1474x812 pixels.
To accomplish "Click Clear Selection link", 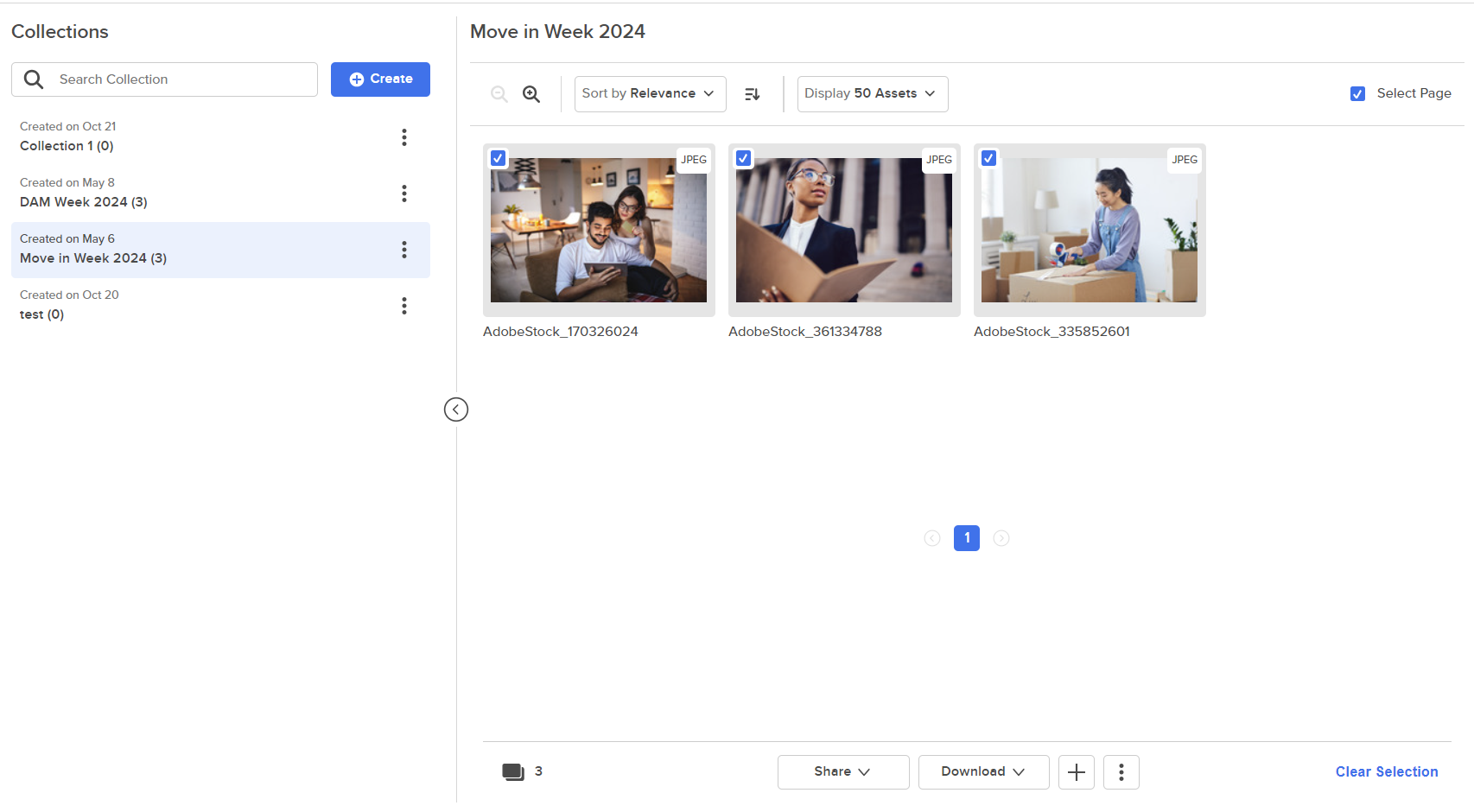I will [x=1387, y=772].
